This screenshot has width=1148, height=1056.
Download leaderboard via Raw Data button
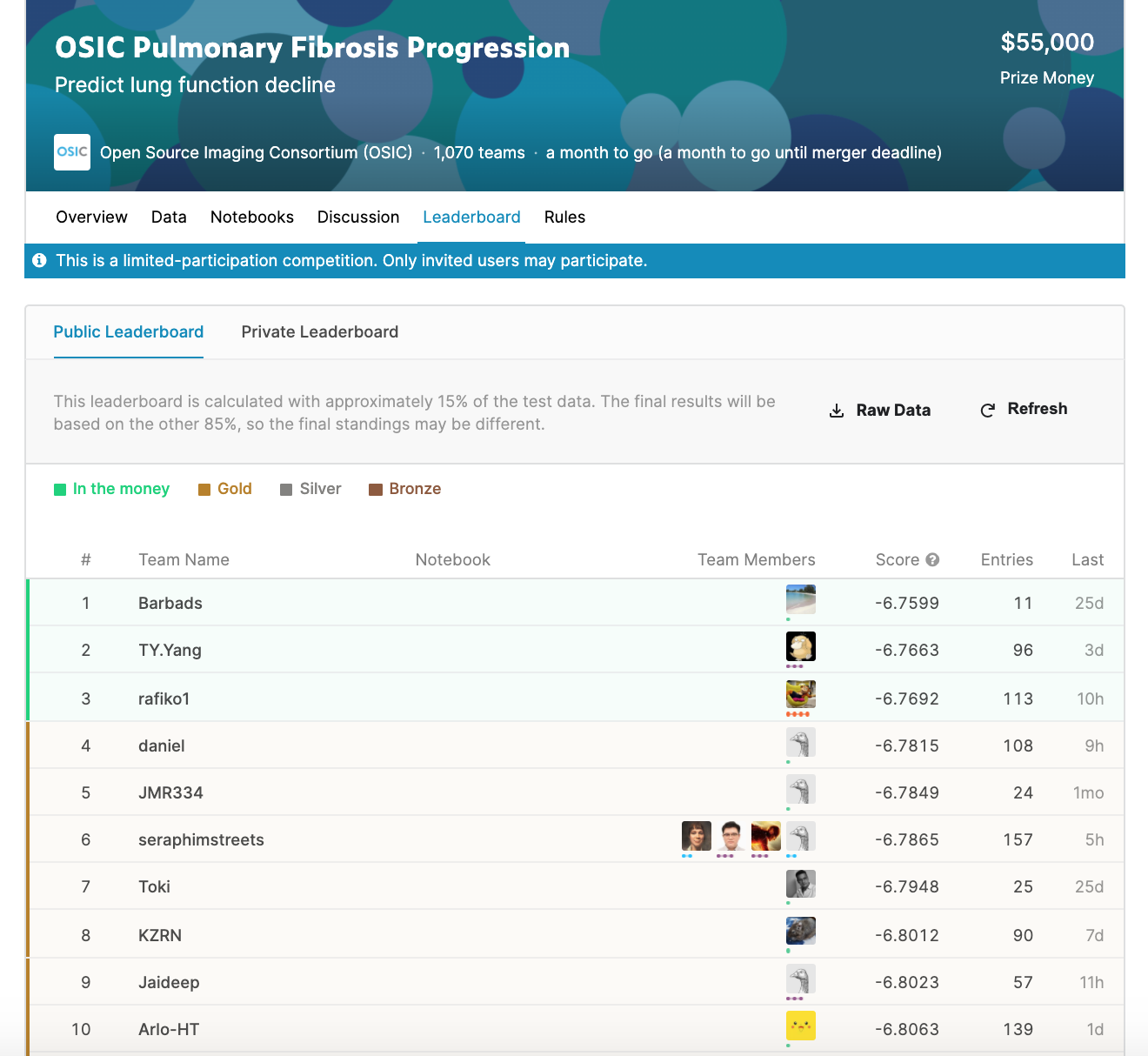pyautogui.click(x=880, y=410)
